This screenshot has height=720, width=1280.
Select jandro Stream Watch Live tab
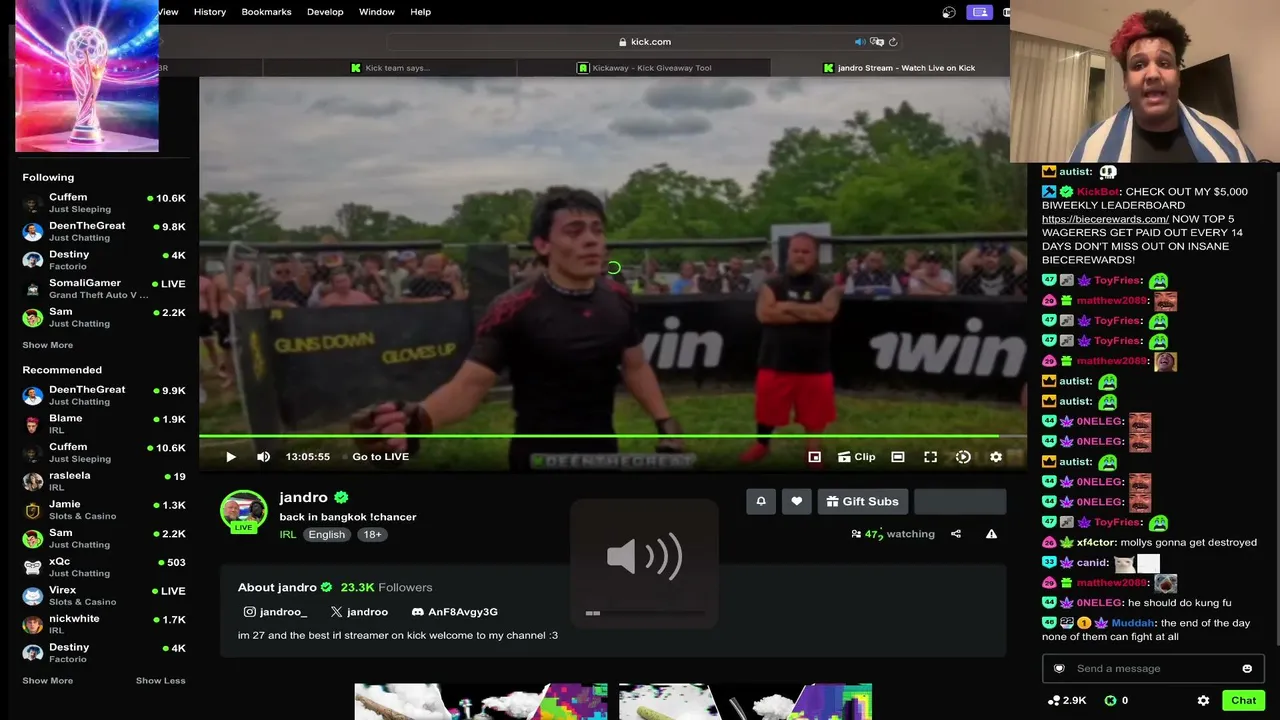(x=898, y=68)
